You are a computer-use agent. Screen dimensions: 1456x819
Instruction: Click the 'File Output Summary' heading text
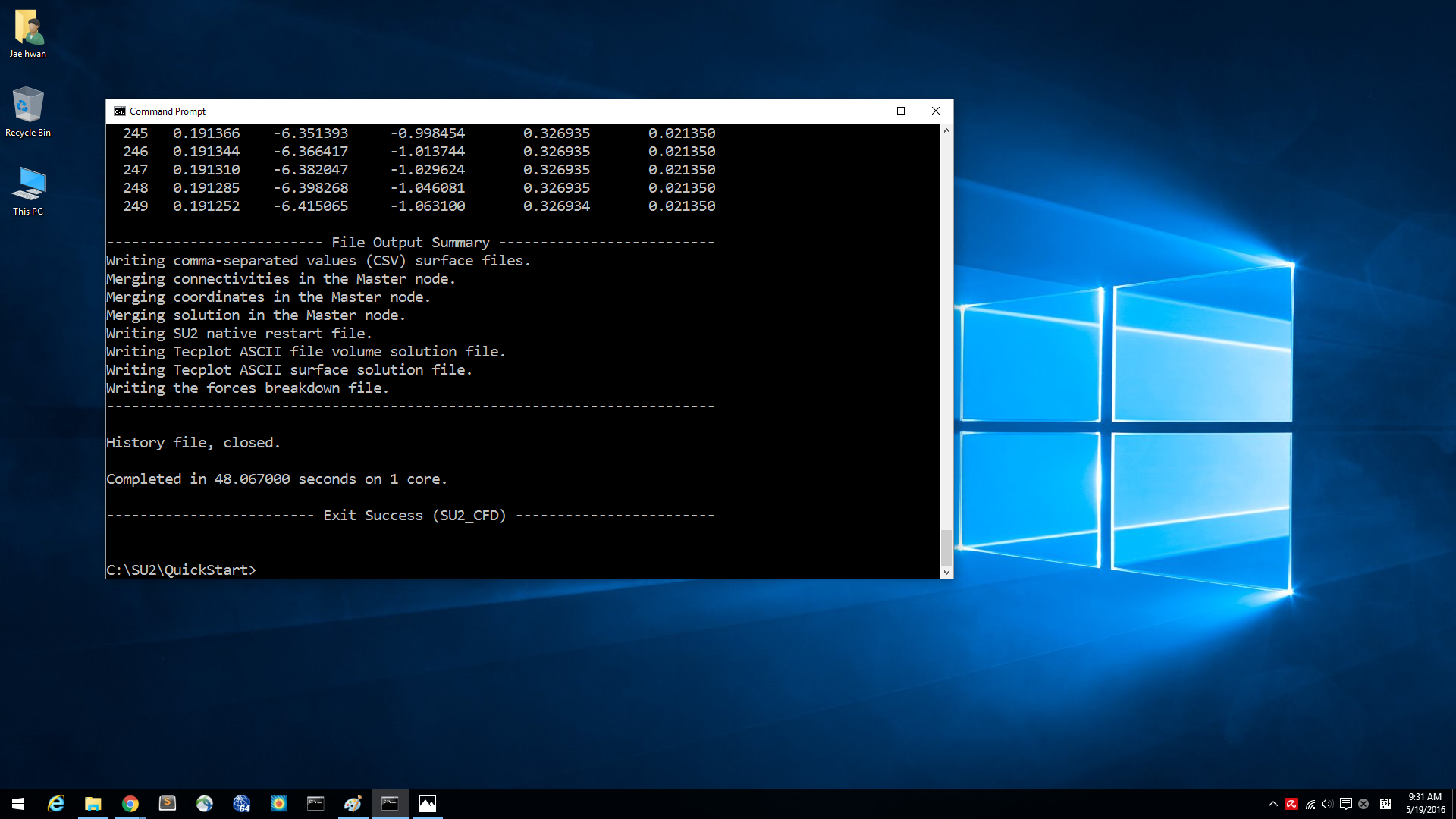410,243
